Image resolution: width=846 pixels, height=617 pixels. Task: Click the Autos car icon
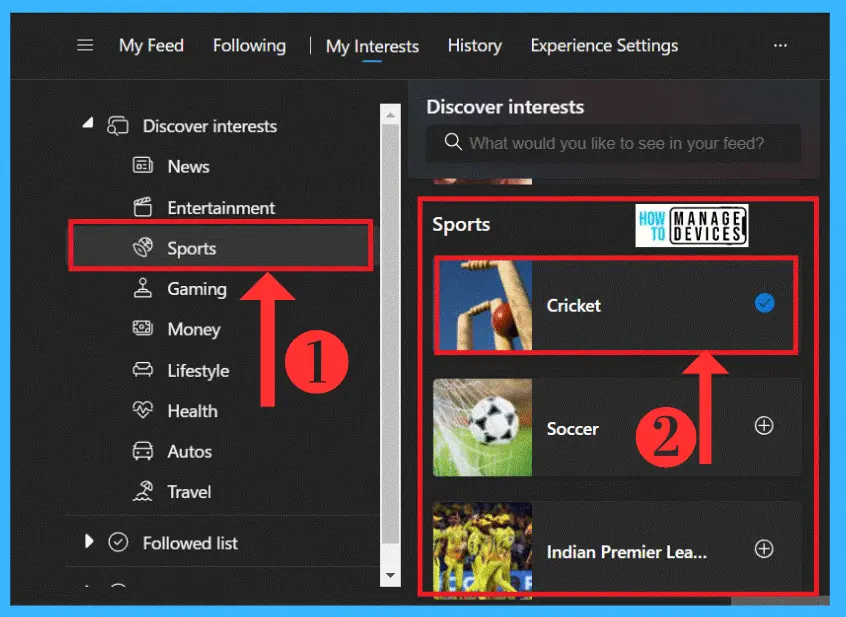[143, 450]
